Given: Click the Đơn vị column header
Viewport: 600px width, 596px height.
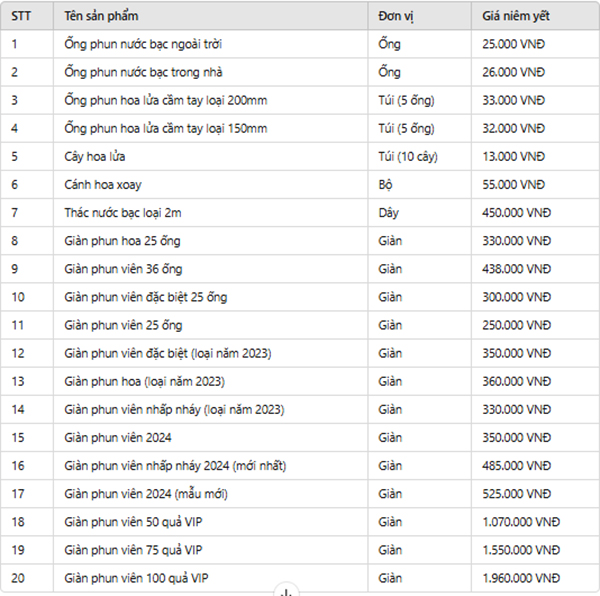Looking at the screenshot, I should pyautogui.click(x=397, y=17).
